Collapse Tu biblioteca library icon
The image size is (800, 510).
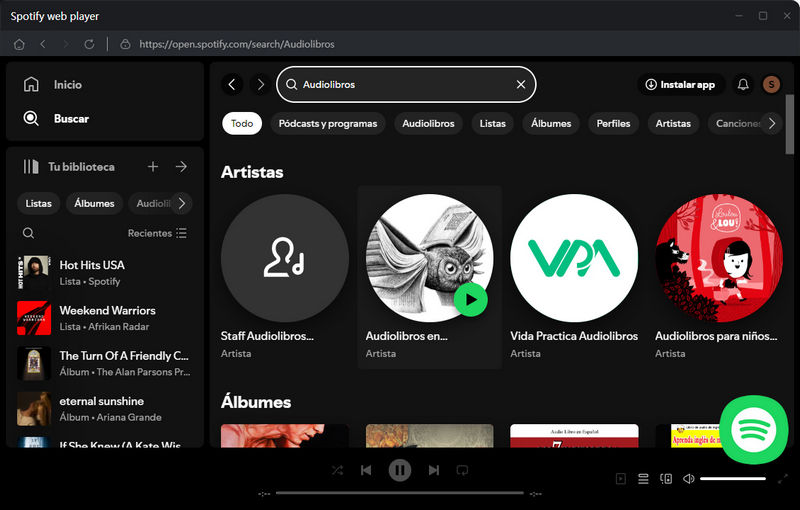click(x=31, y=167)
